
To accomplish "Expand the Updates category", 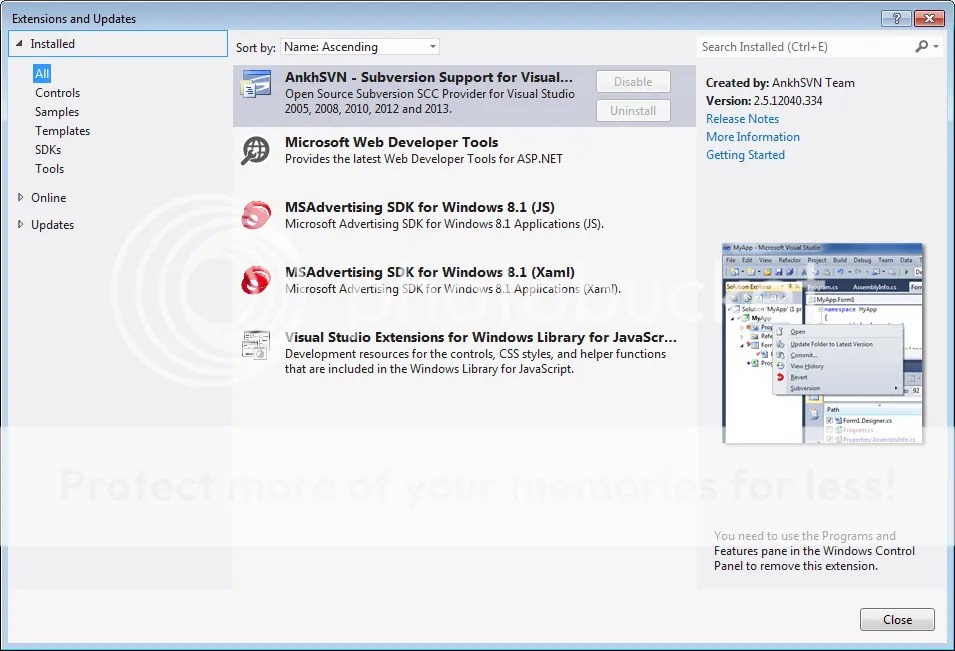I will pyautogui.click(x=20, y=224).
